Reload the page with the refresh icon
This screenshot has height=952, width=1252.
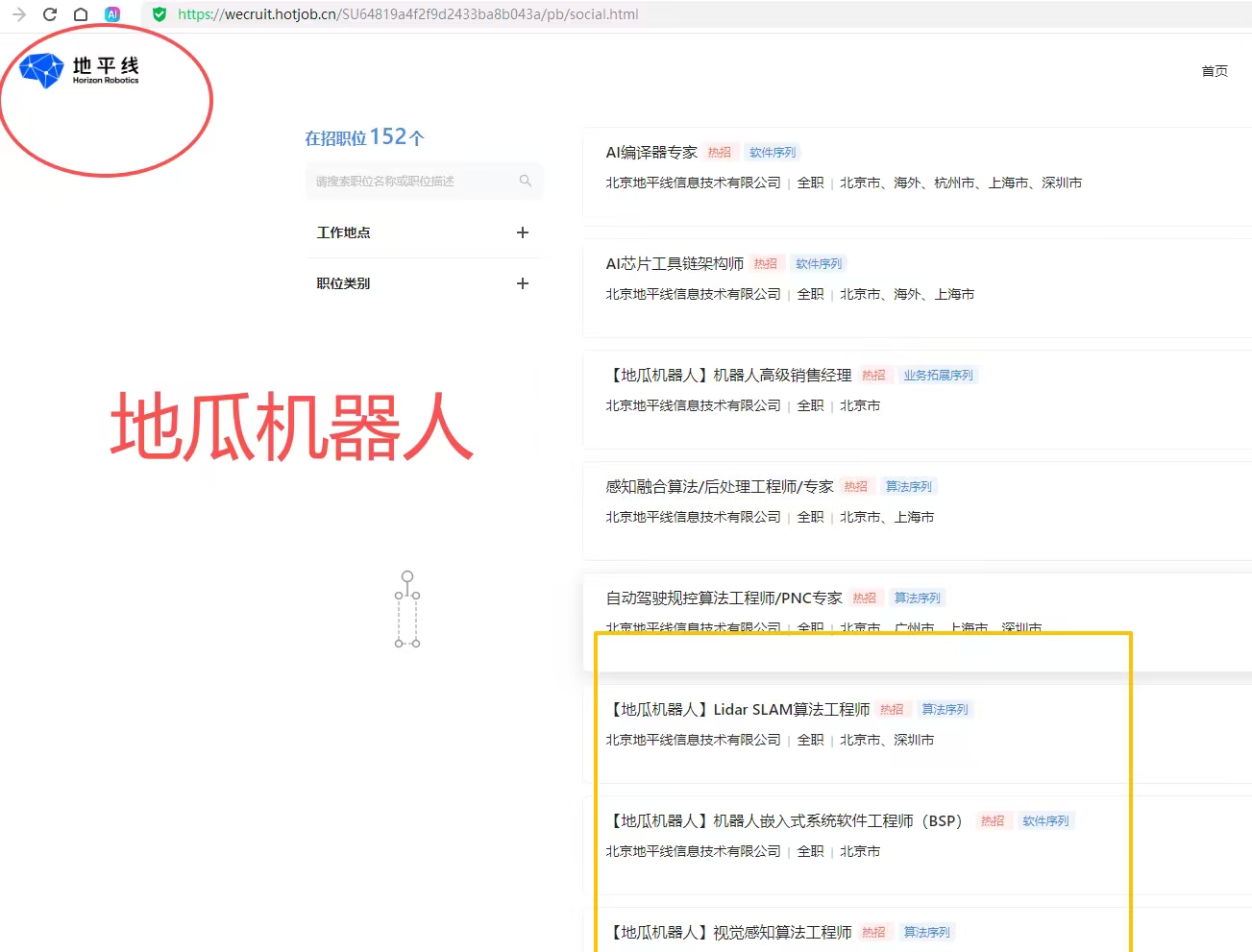[50, 14]
